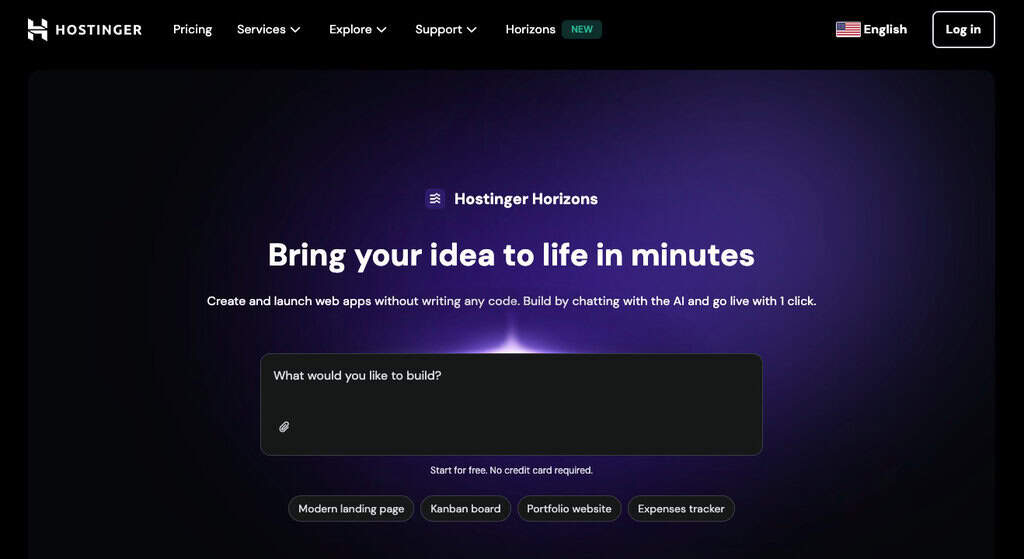Image resolution: width=1024 pixels, height=559 pixels.
Task: Expand the Services dropdown menu
Action: [x=268, y=29]
